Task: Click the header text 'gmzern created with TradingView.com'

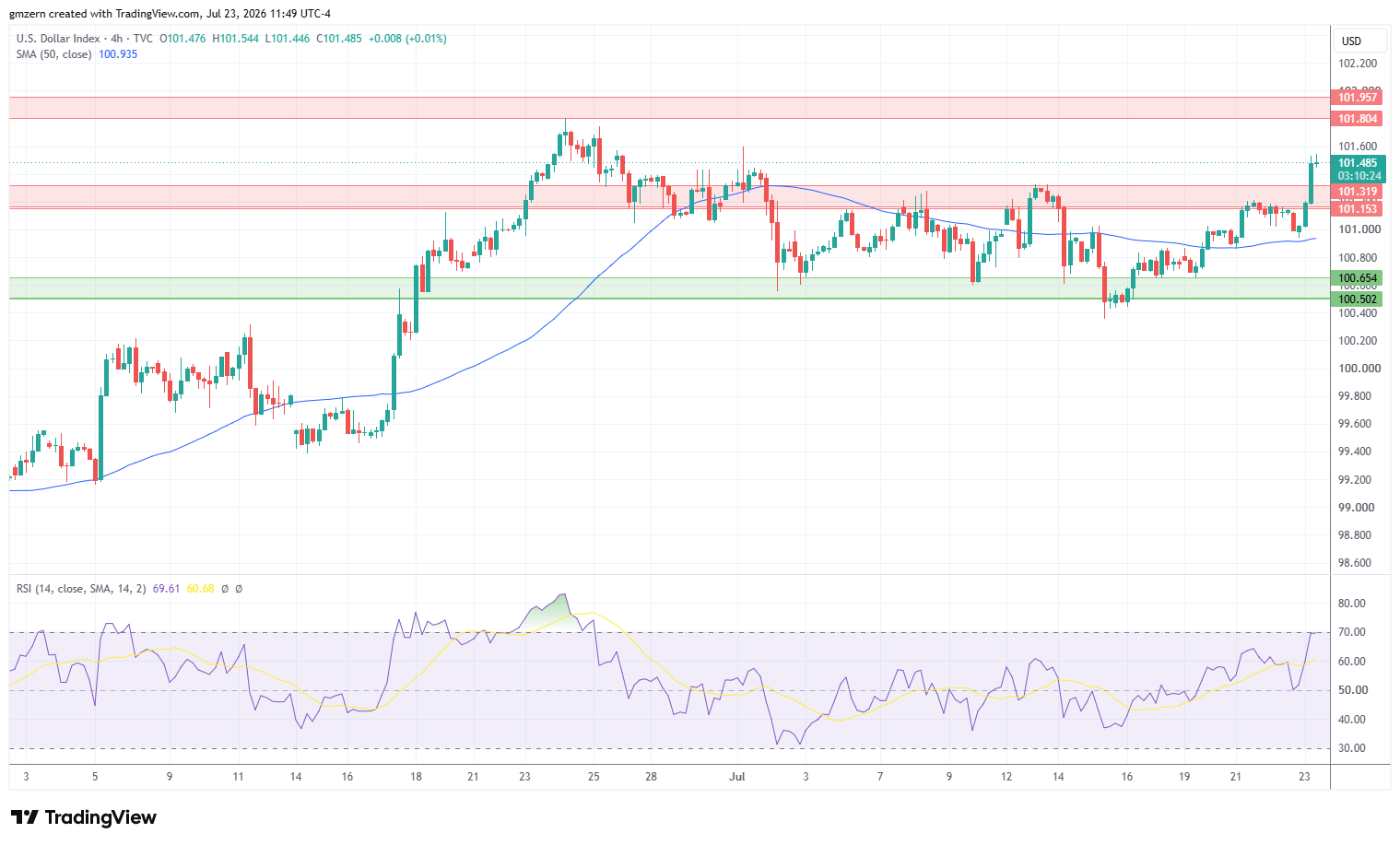Action: [104, 14]
